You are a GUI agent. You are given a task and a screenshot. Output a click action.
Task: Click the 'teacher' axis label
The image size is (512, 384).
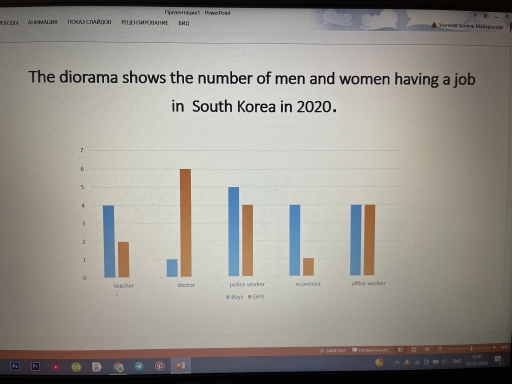click(x=124, y=286)
